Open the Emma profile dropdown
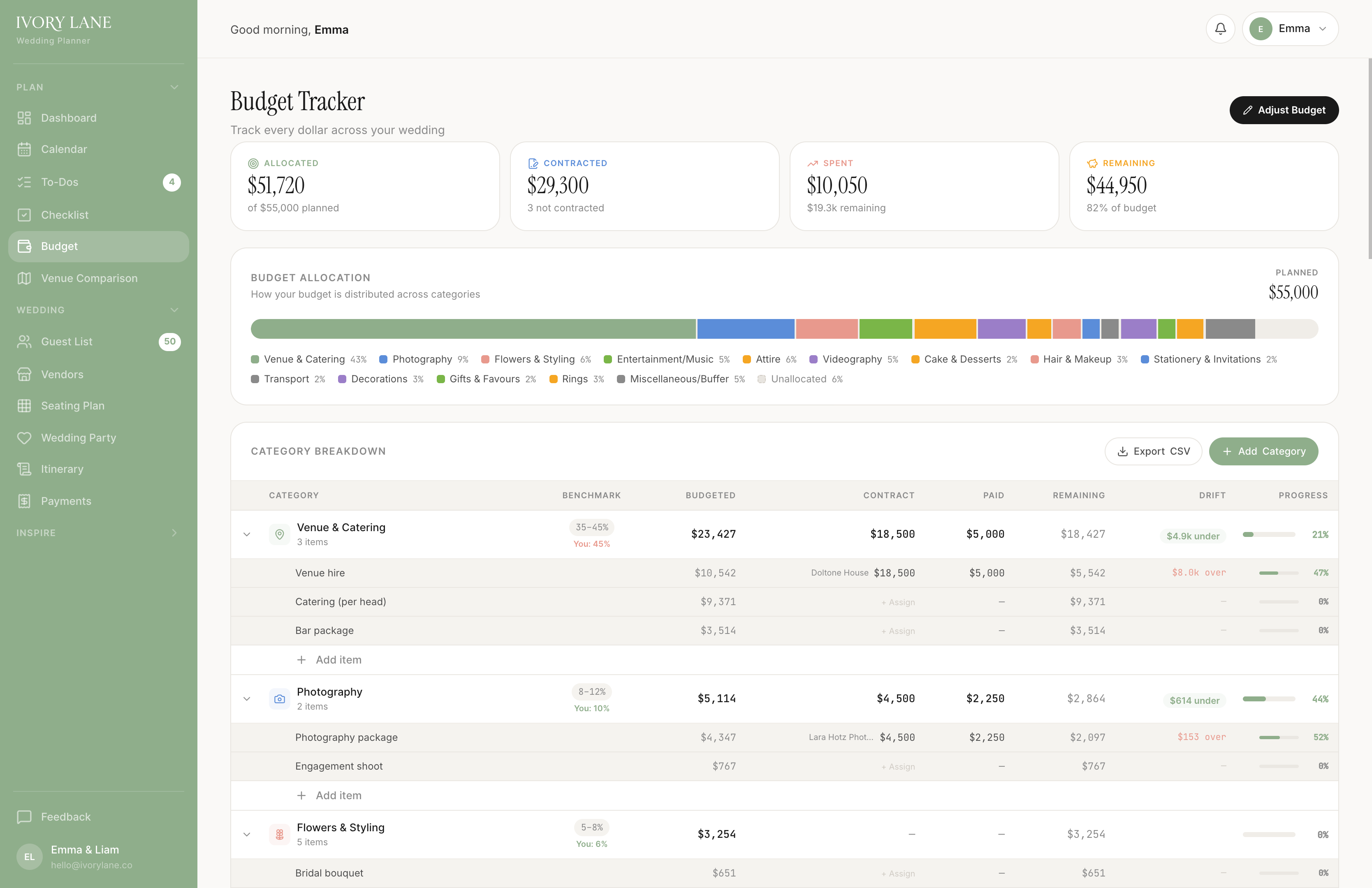 pyautogui.click(x=1290, y=28)
